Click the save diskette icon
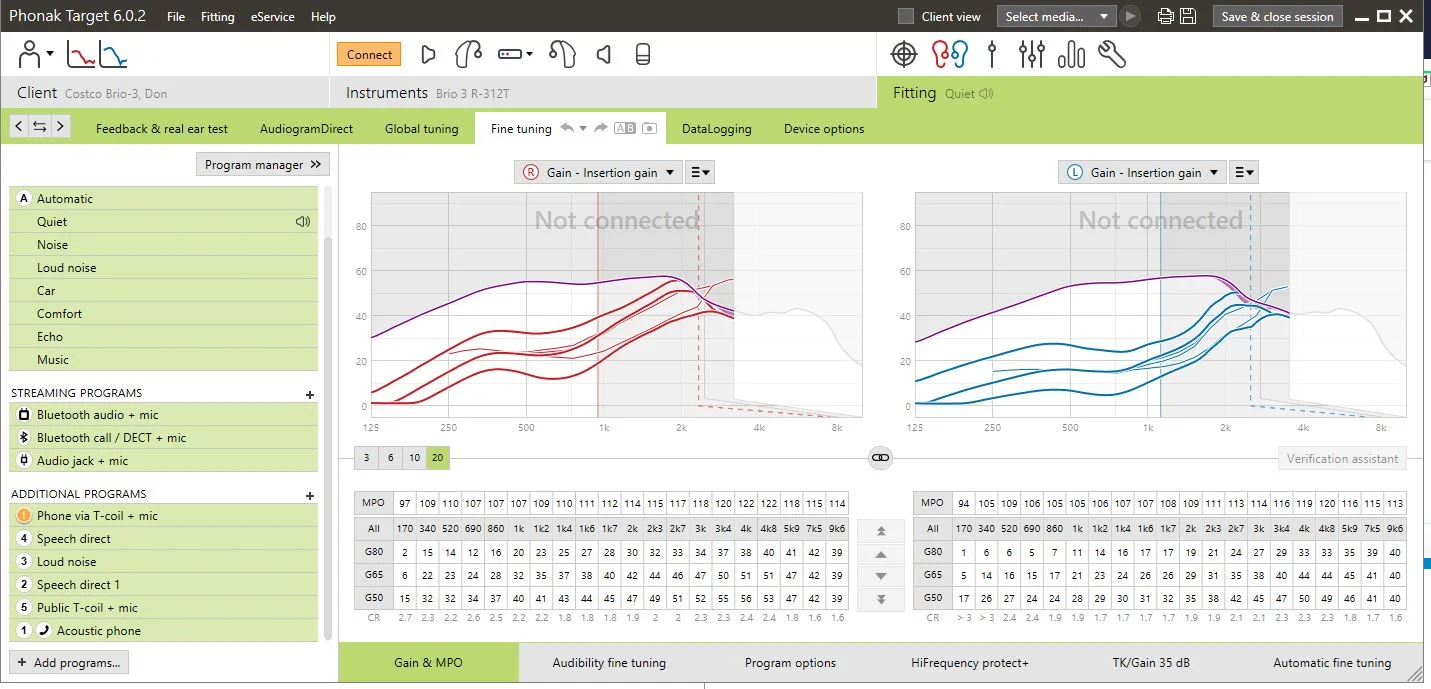This screenshot has height=689, width=1431. (x=1188, y=16)
